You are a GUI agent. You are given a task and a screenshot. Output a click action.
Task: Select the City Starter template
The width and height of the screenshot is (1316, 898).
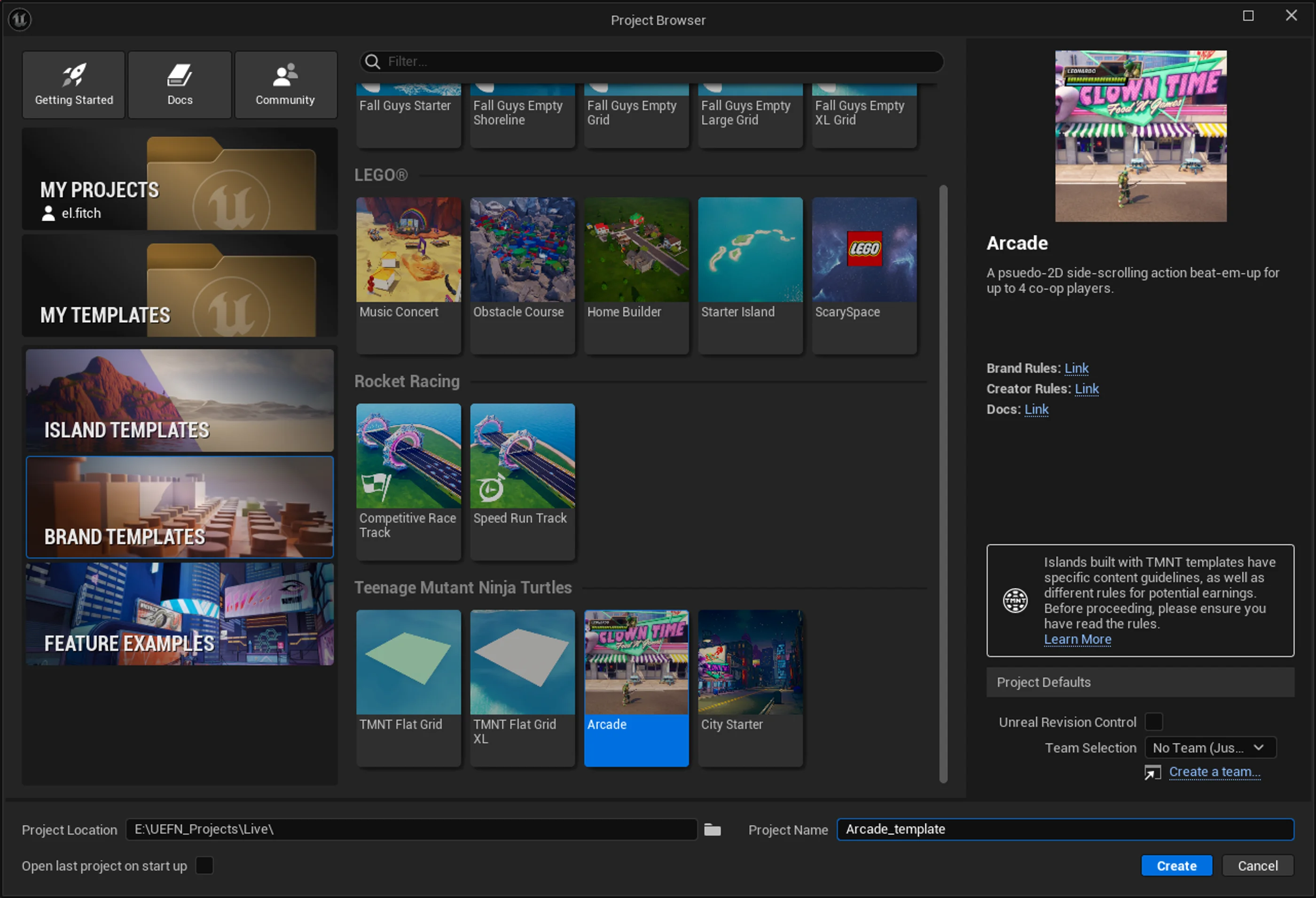click(750, 688)
